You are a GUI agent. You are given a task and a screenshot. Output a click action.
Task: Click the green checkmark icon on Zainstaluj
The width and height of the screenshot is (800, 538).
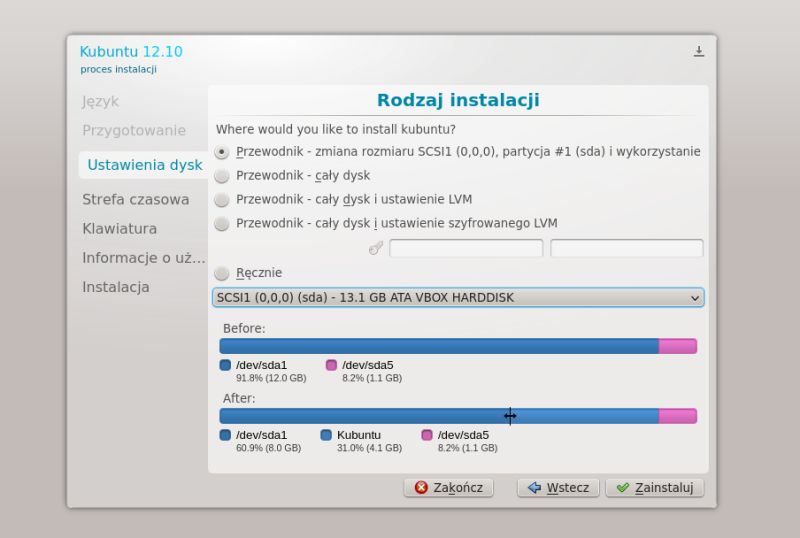(622, 487)
